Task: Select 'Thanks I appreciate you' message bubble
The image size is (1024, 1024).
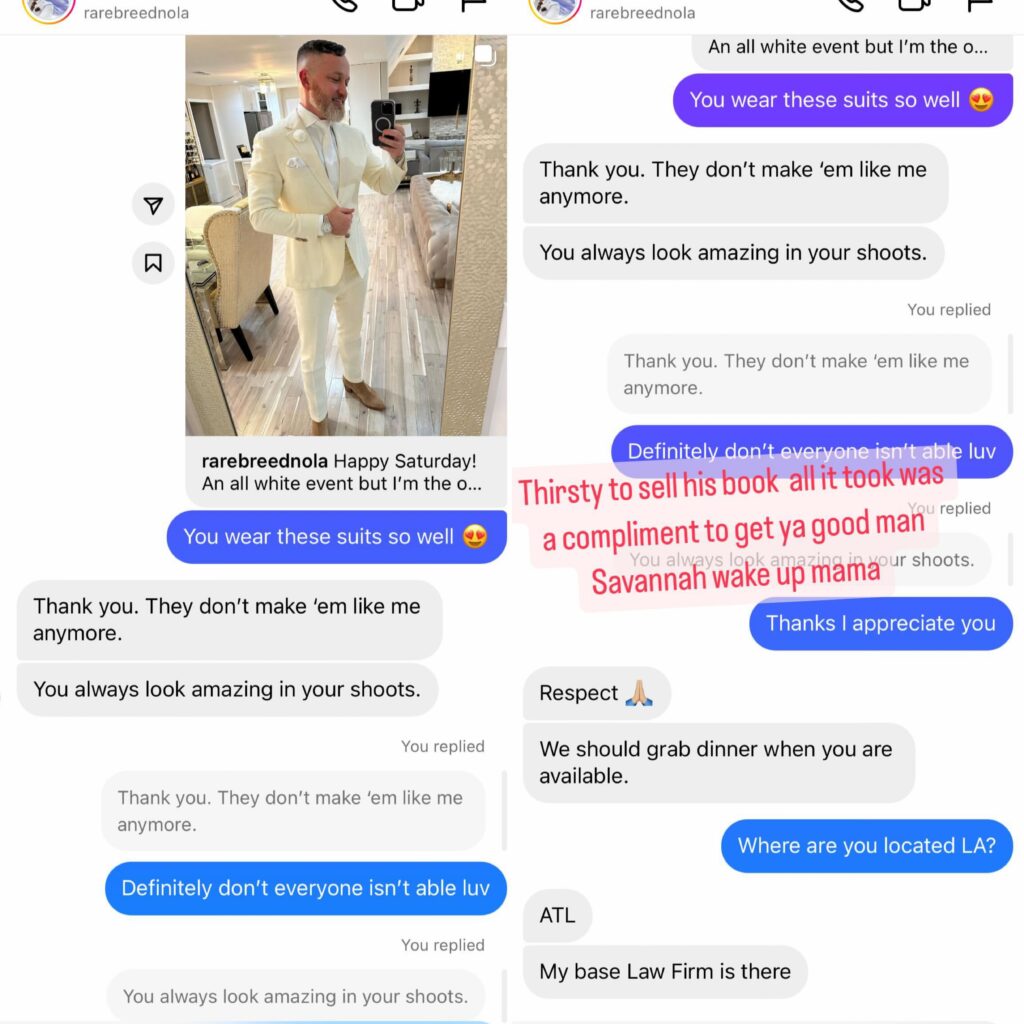Action: point(881,623)
